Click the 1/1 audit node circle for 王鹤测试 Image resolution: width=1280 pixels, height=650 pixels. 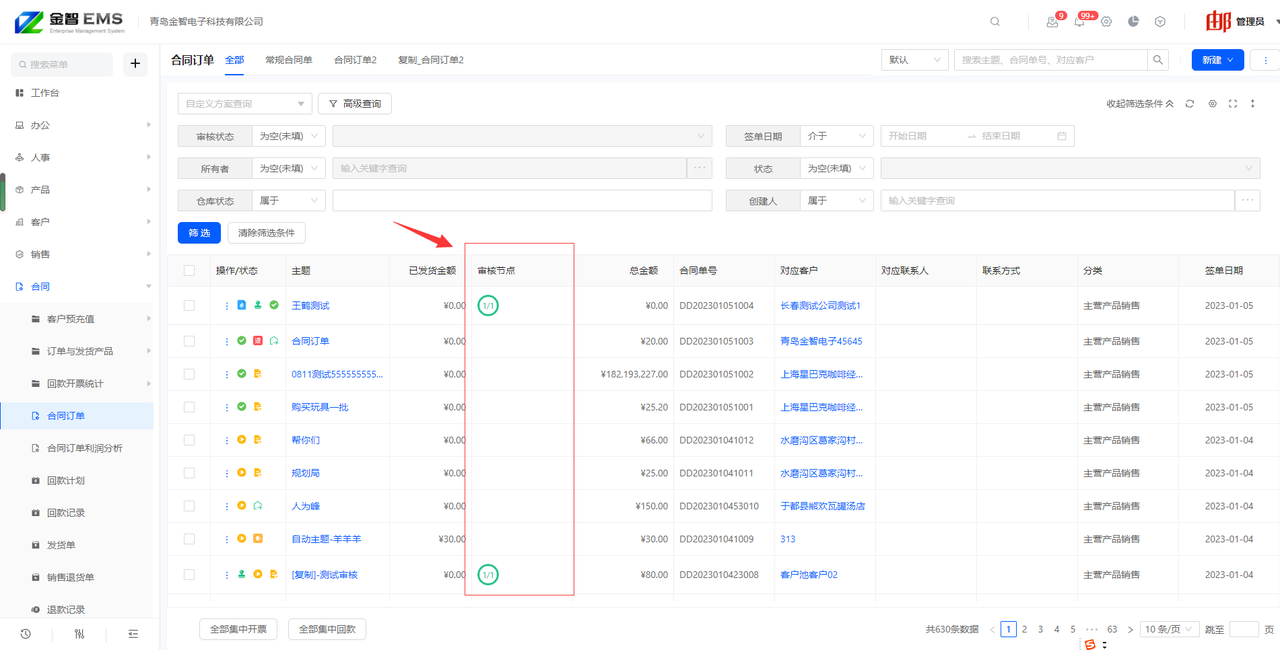pyautogui.click(x=488, y=306)
